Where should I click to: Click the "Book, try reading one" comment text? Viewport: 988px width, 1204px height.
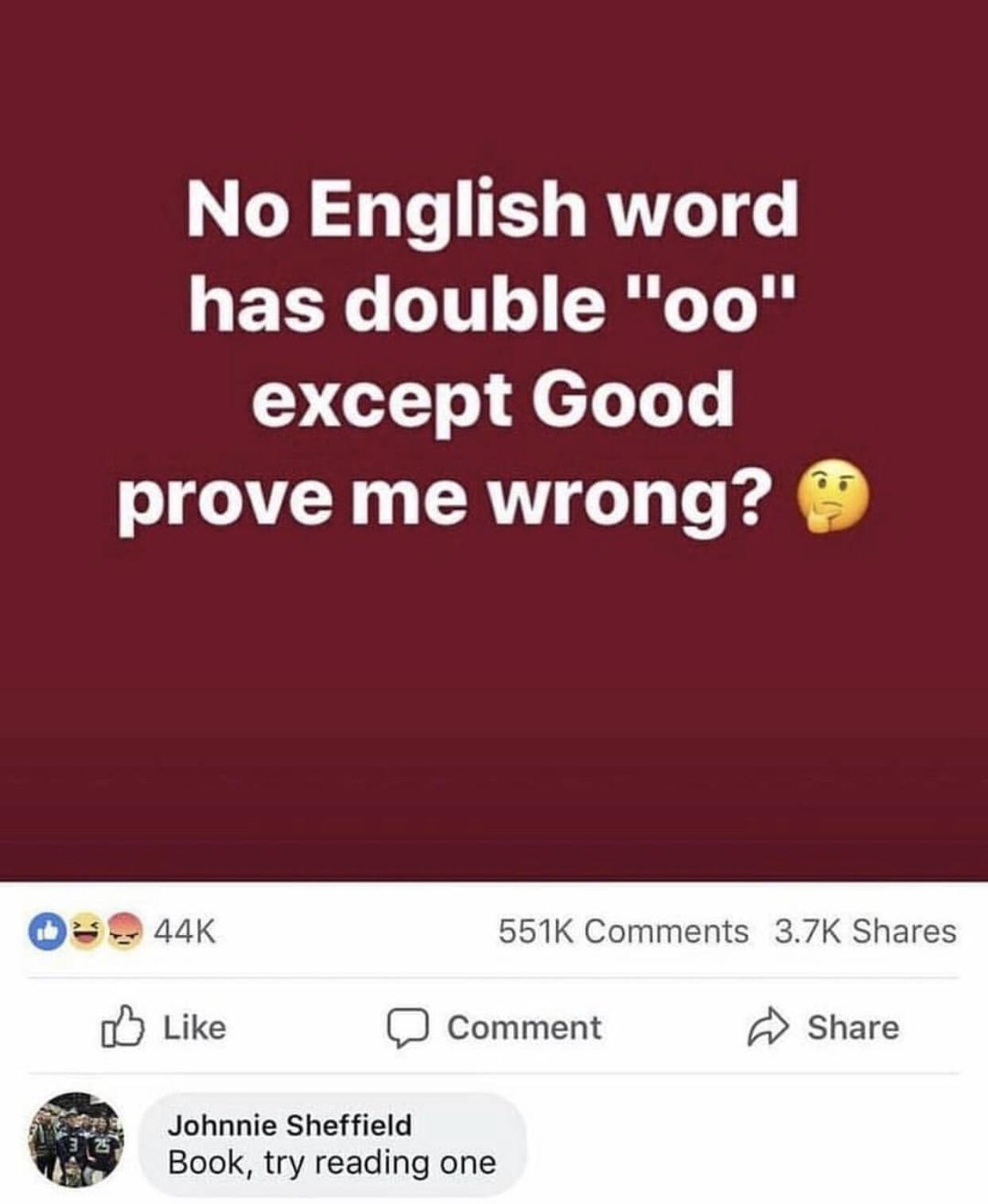(x=332, y=1163)
